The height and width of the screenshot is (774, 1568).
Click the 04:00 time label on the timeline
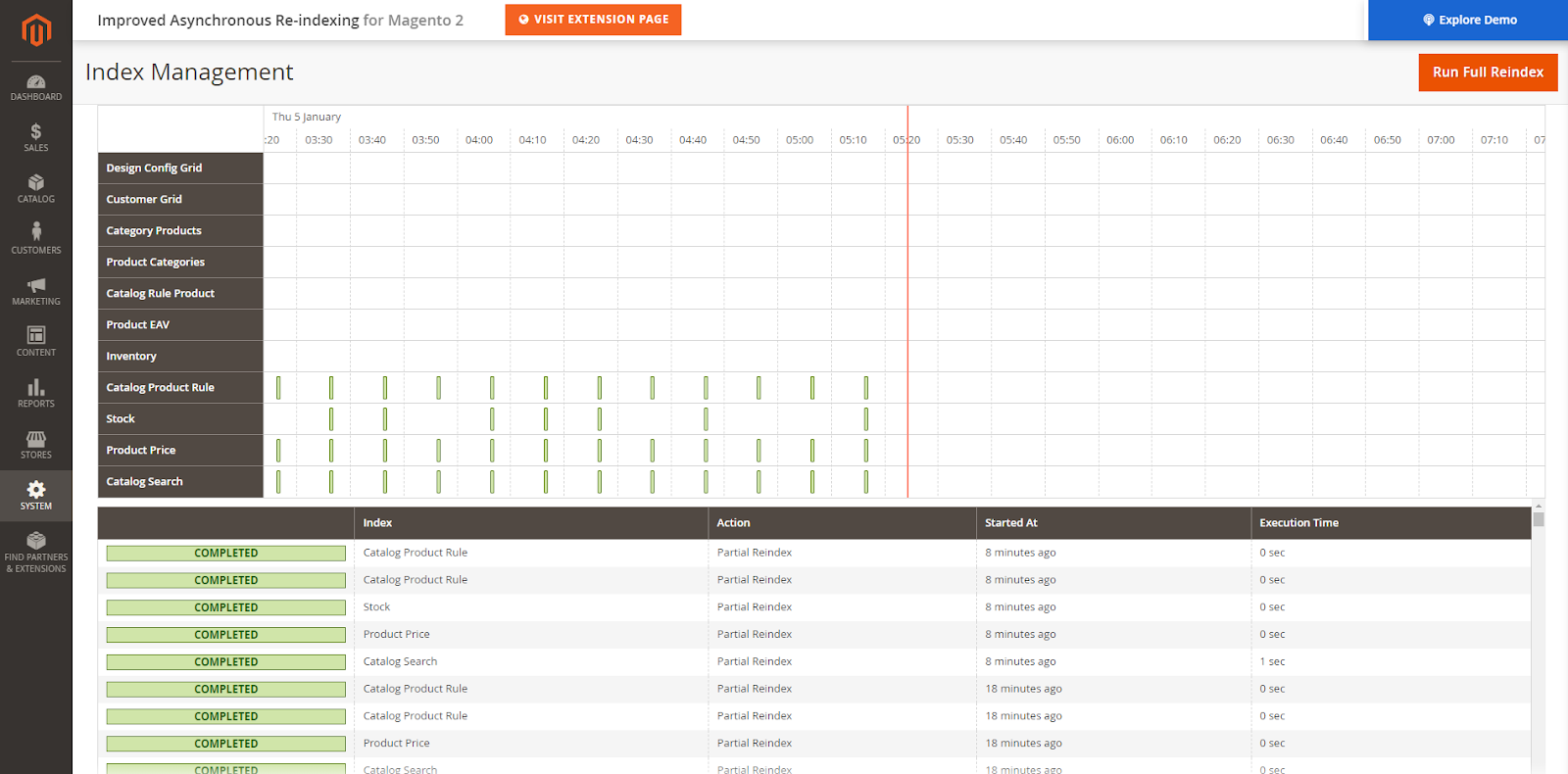[x=479, y=140]
